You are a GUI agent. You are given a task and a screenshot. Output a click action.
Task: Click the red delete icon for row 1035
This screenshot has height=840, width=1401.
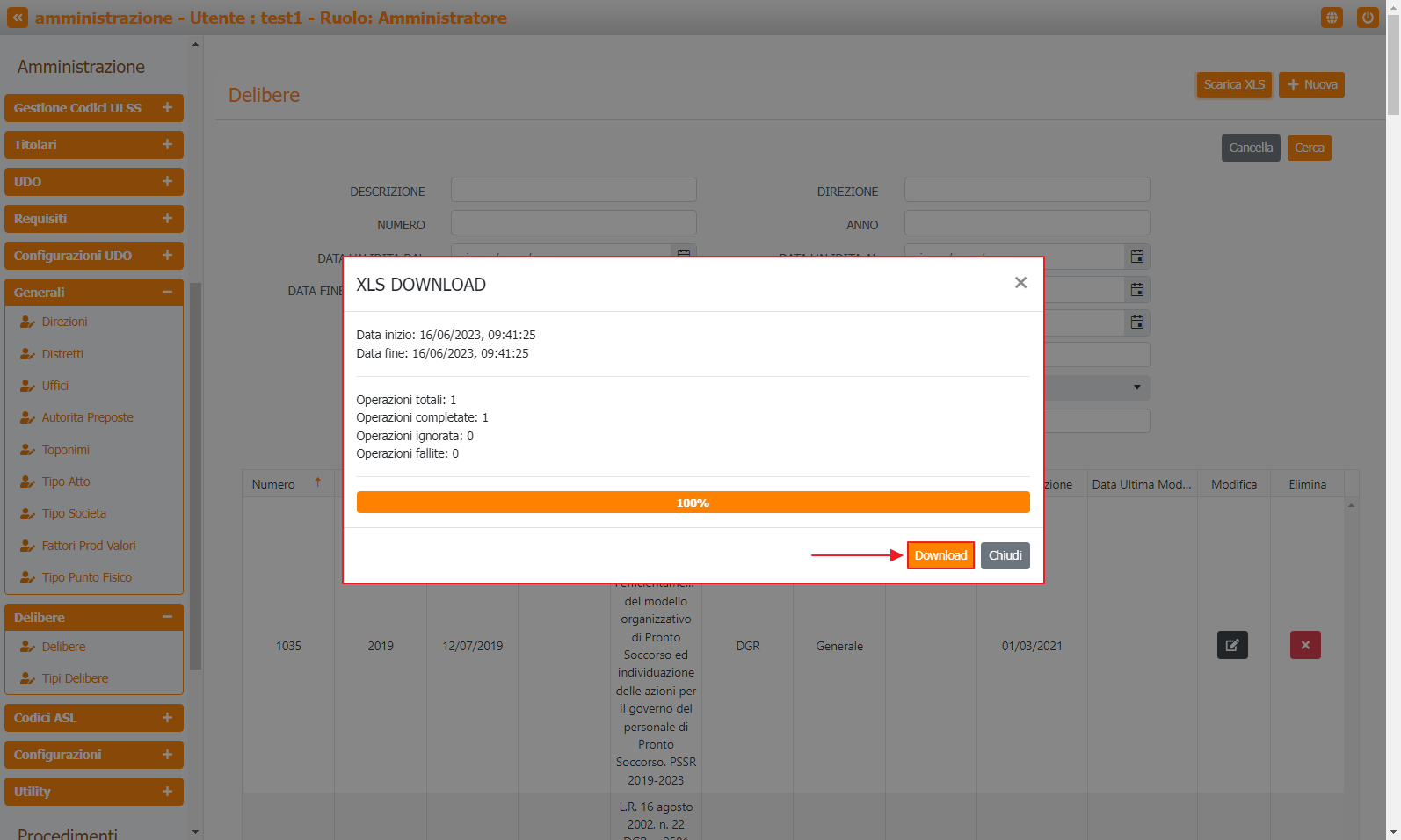coord(1305,645)
